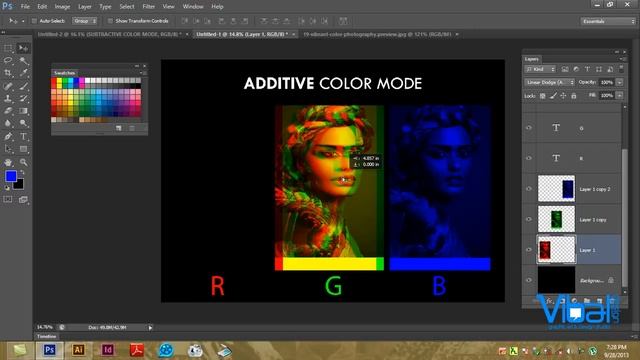Hide Layer 1 copy 2
The height and width of the screenshot is (360, 640).
pyautogui.click(x=529, y=189)
